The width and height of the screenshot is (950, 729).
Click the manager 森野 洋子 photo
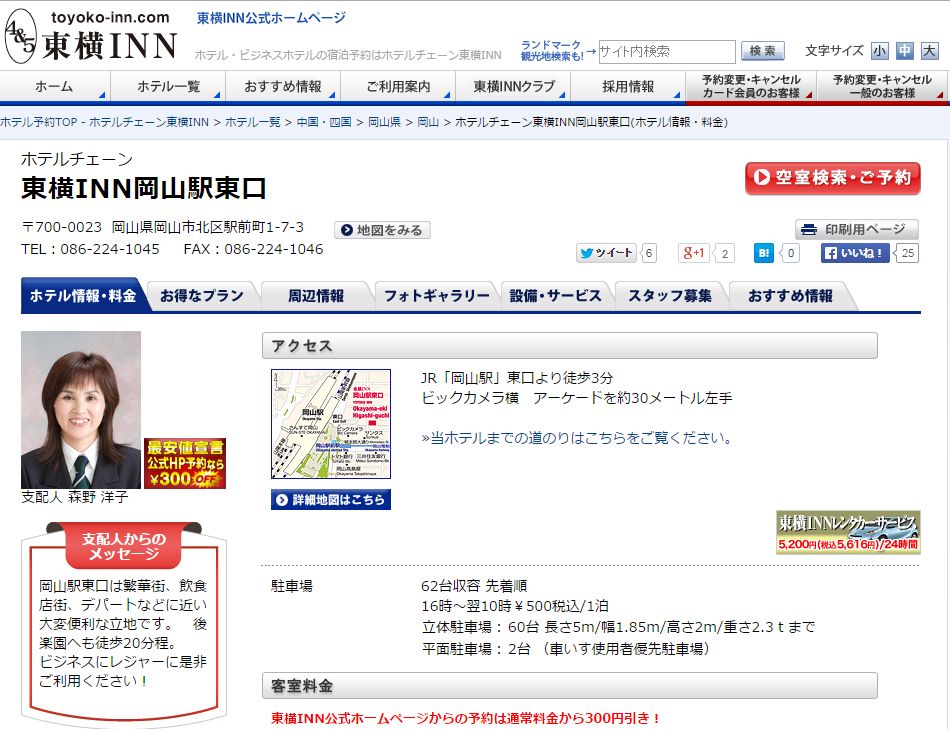coord(81,410)
